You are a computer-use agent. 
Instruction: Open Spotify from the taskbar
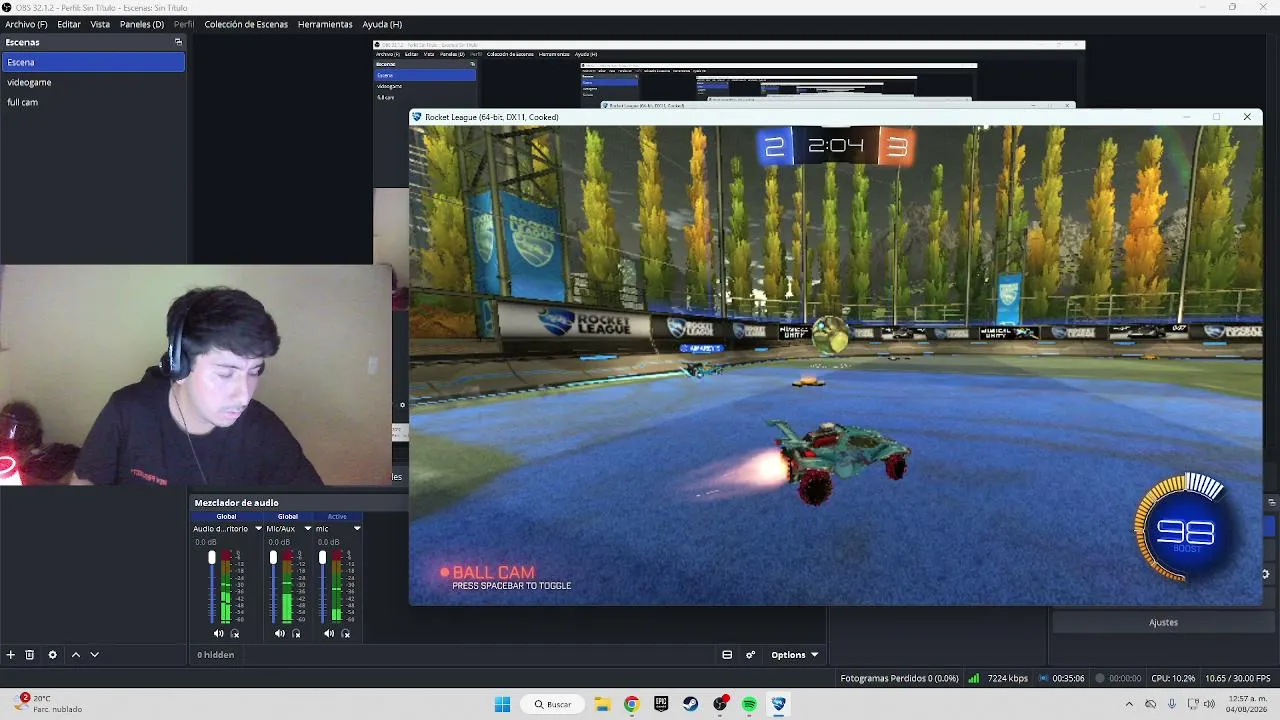click(749, 704)
